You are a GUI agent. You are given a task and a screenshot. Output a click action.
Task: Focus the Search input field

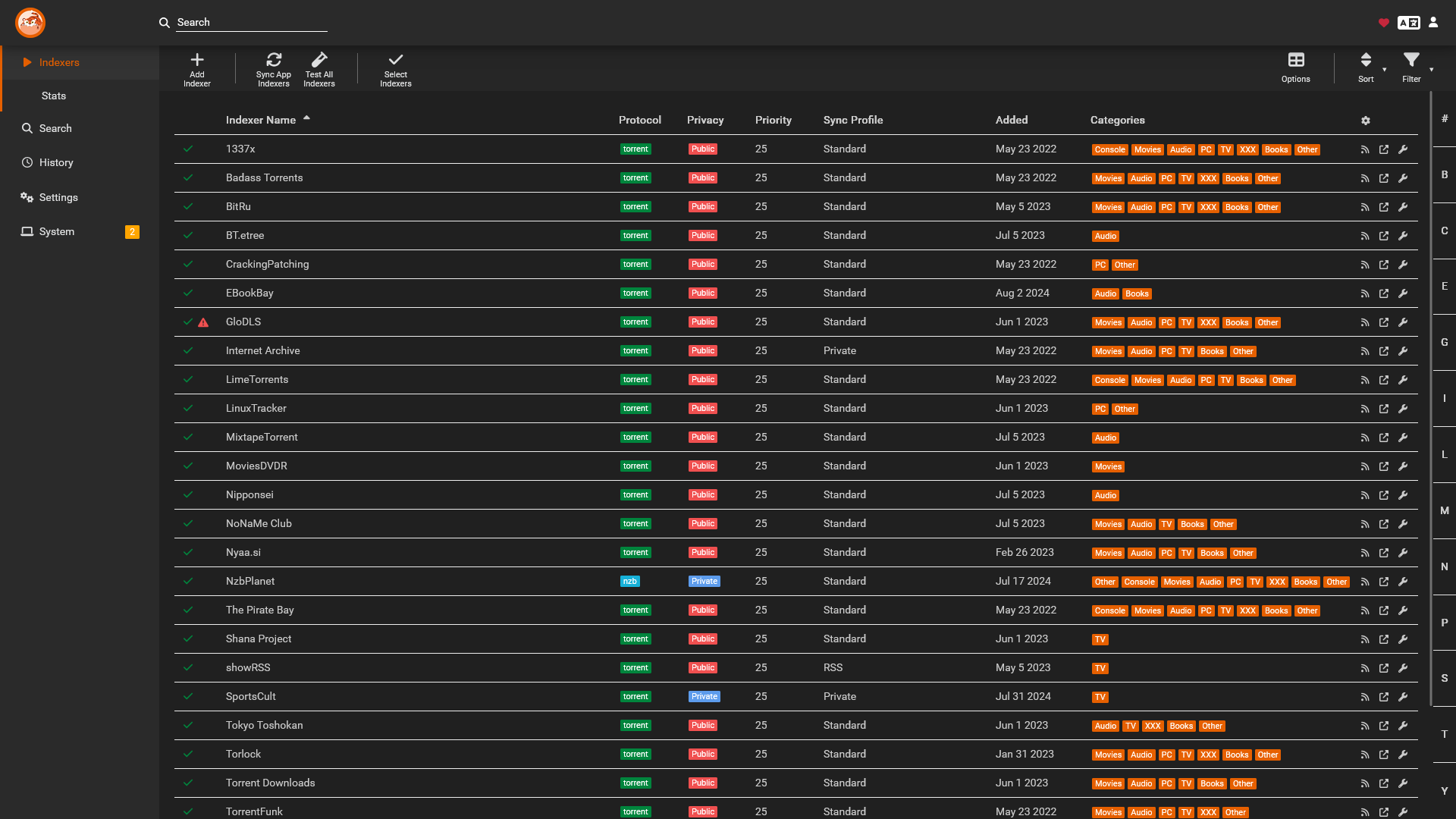pos(252,23)
